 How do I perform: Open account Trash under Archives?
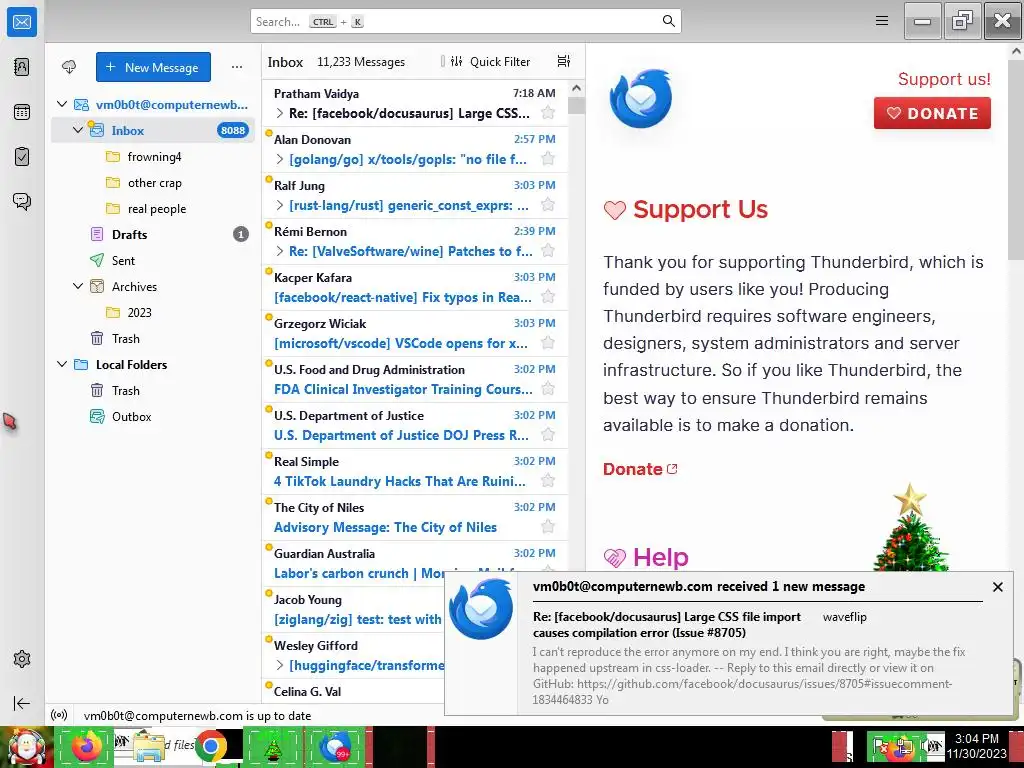(x=153, y=338)
